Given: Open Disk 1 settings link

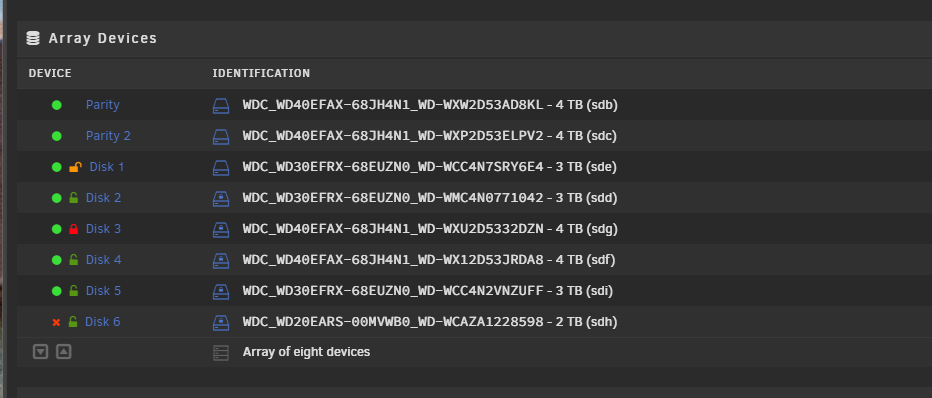Looking at the screenshot, I should tap(107, 167).
